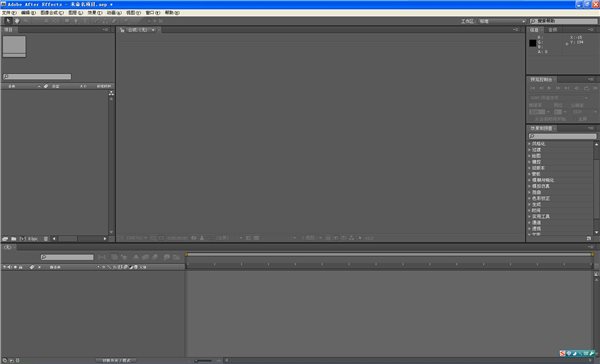The width and height of the screenshot is (600, 364).
Task: Sort project items by 类型 column
Action: 55,87
